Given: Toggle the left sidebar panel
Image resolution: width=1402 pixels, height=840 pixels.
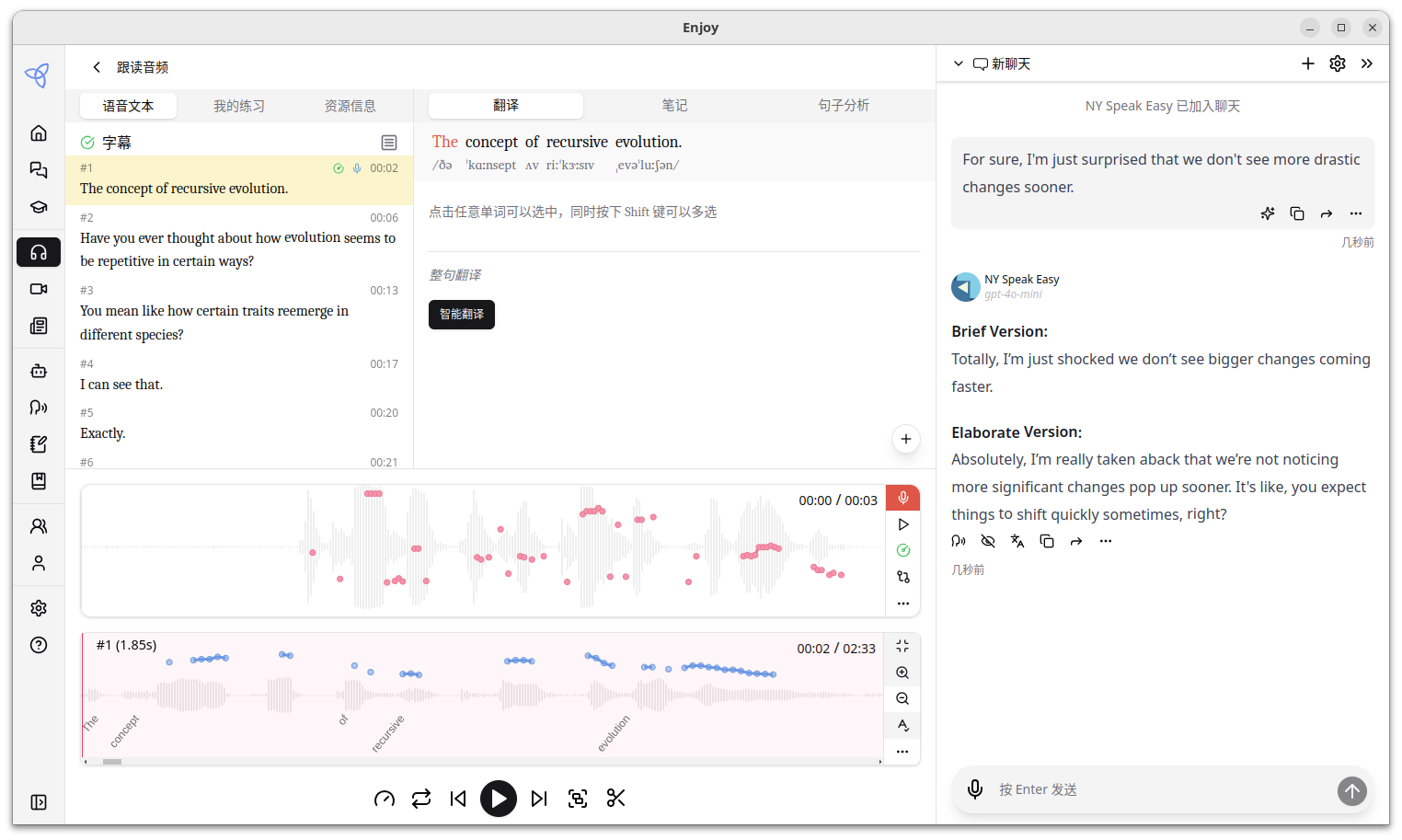Looking at the screenshot, I should [x=39, y=802].
